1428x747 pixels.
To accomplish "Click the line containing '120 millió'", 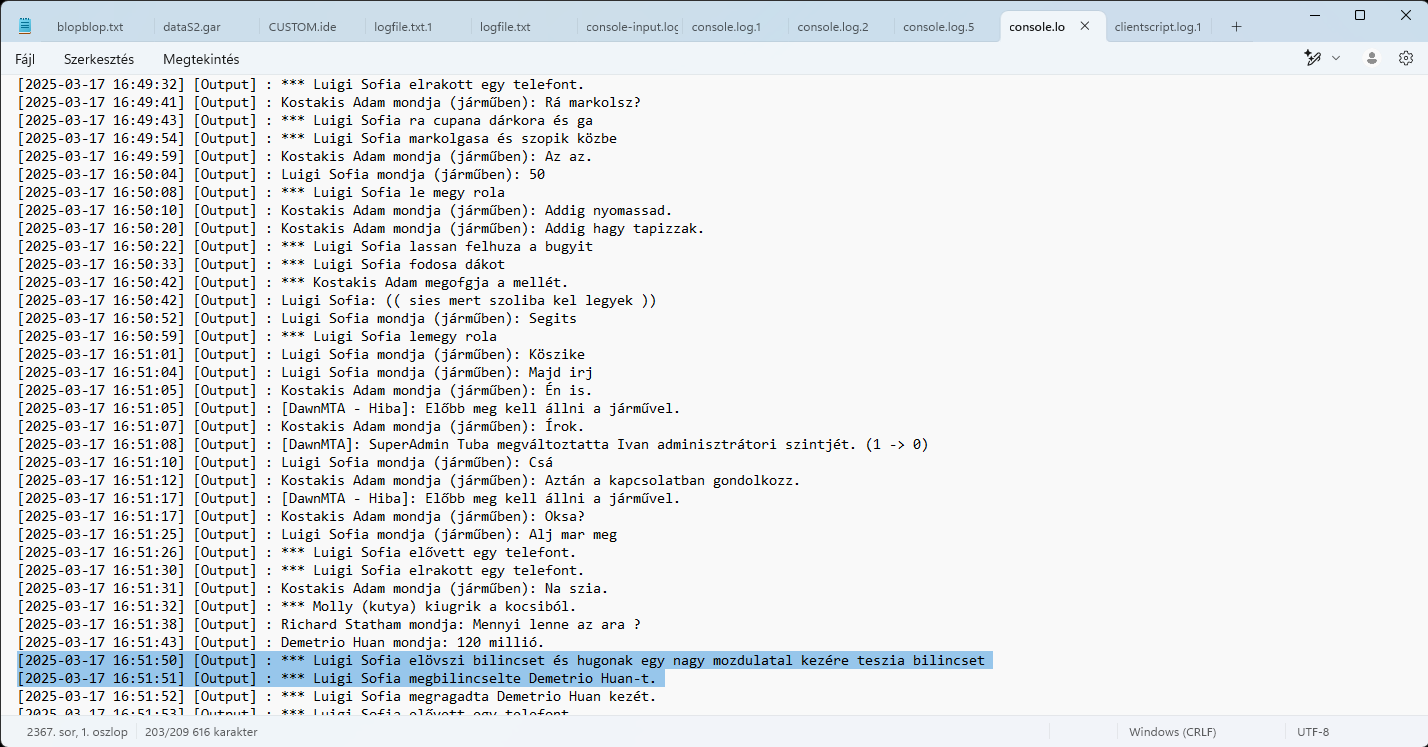I will (412, 642).
